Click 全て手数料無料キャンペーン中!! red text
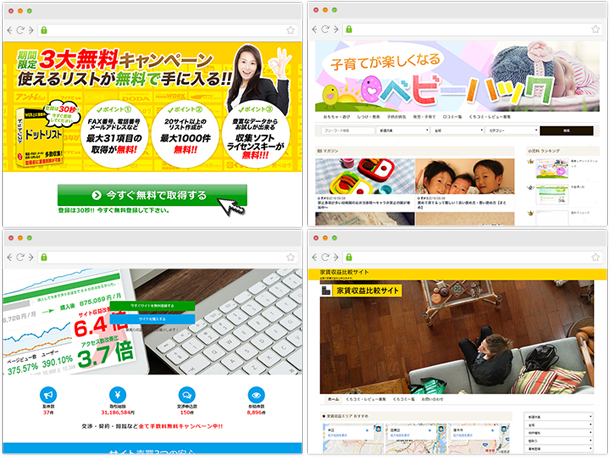Viewport: 610px width, 457px height. (181, 426)
